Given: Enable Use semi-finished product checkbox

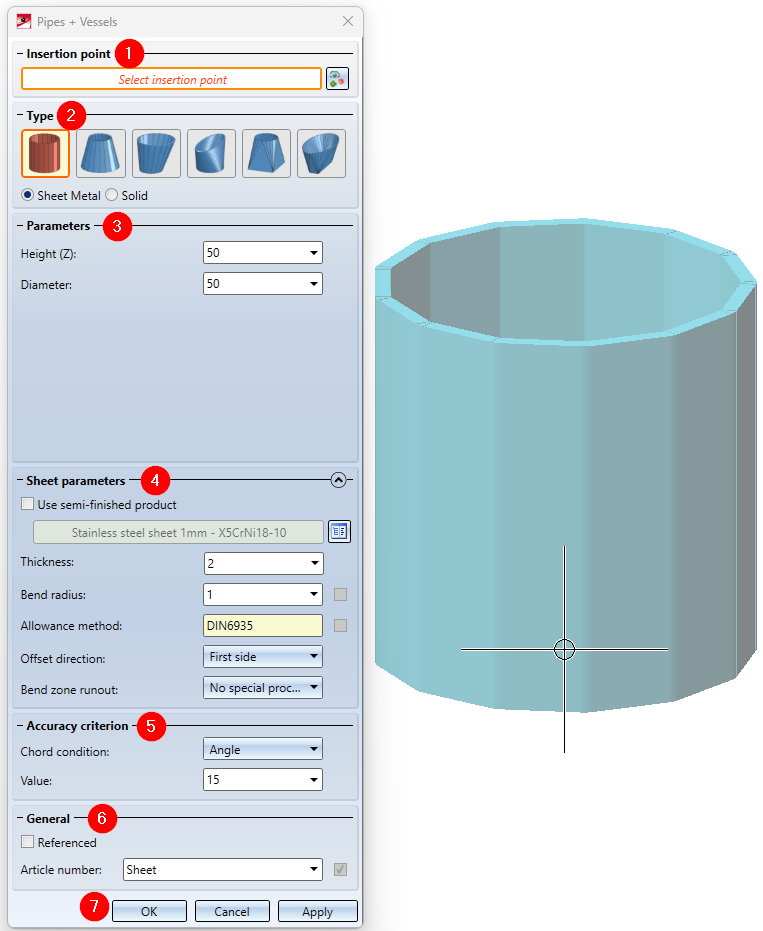Looking at the screenshot, I should click(x=27, y=504).
